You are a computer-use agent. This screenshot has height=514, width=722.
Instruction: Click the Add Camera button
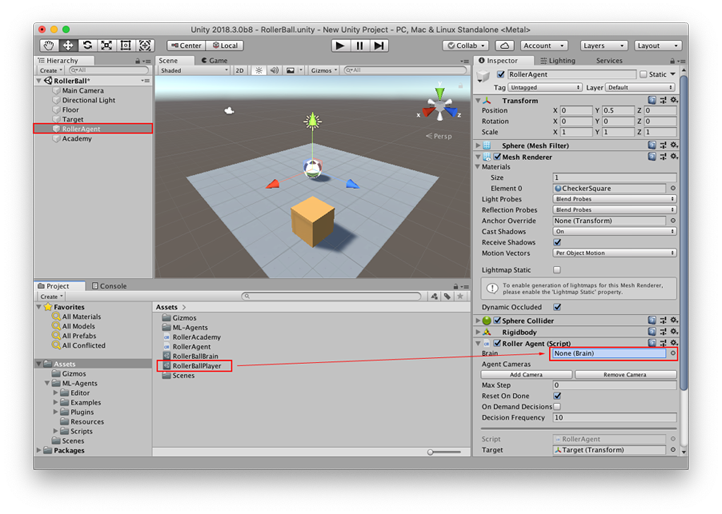[x=526, y=374]
